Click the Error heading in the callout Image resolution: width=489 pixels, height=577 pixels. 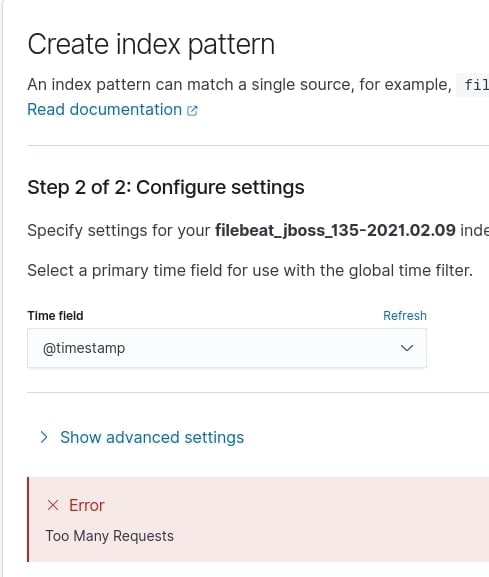87,505
